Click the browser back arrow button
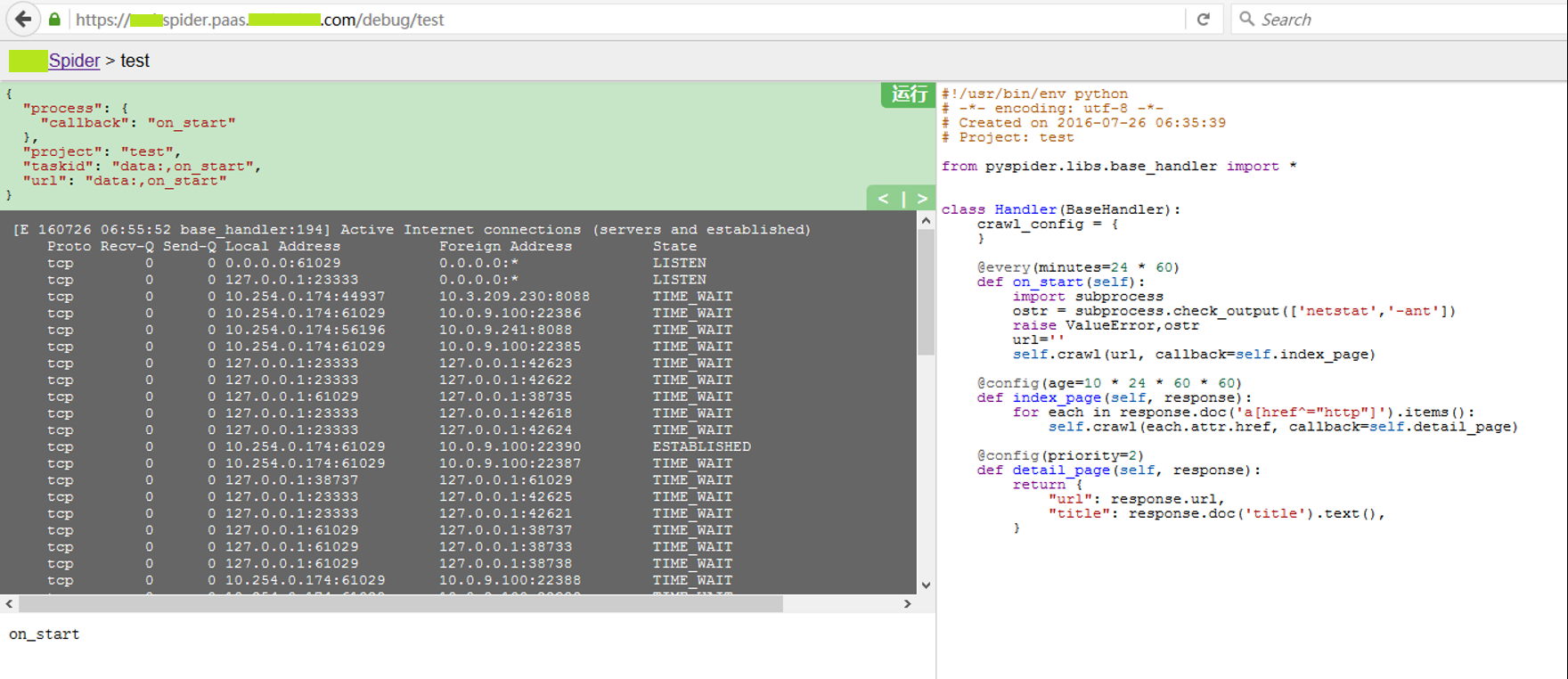The width and height of the screenshot is (1568, 679). click(23, 19)
